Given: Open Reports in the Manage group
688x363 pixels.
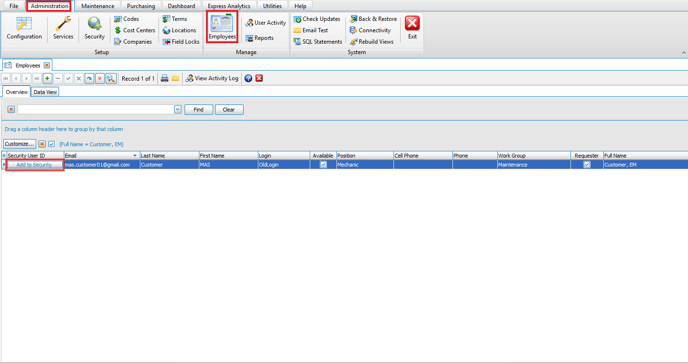Looking at the screenshot, I should [x=259, y=38].
